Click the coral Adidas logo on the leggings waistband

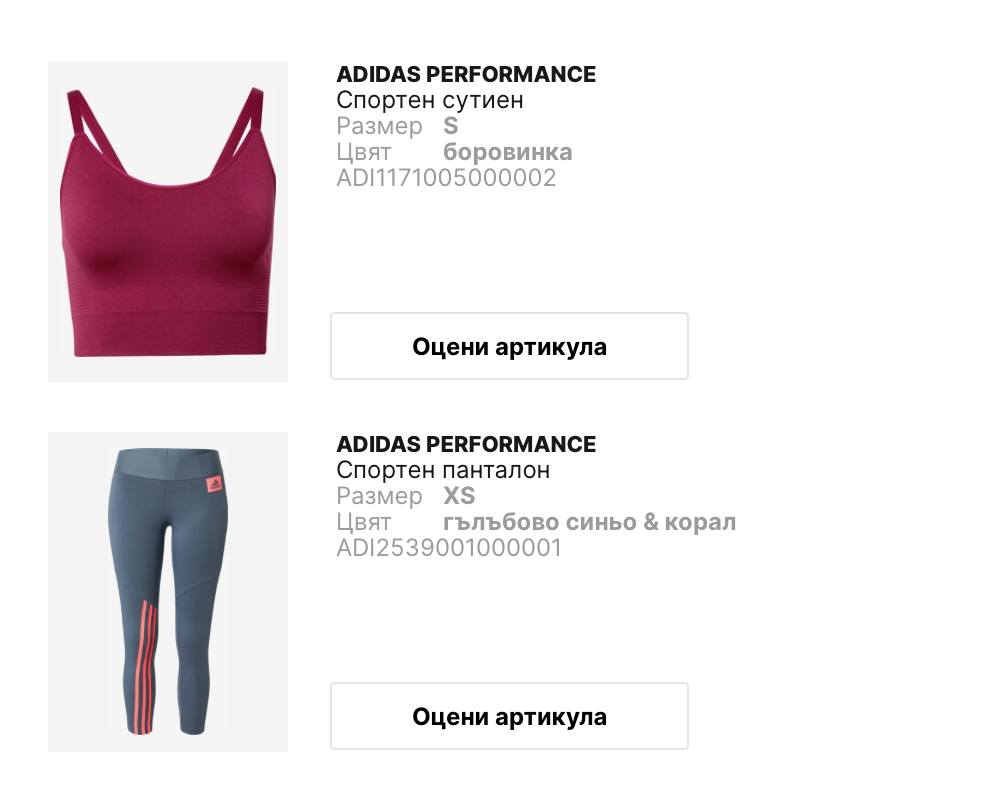pos(214,485)
